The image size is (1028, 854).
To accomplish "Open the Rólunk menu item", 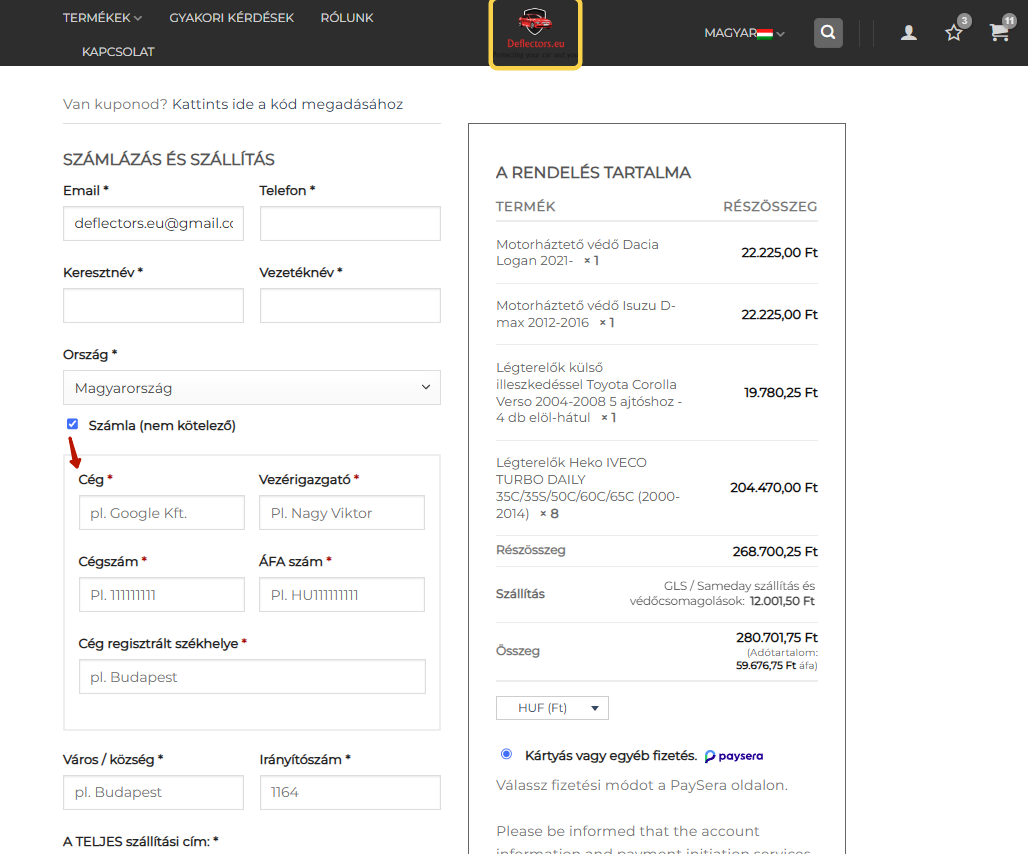I will pos(347,18).
